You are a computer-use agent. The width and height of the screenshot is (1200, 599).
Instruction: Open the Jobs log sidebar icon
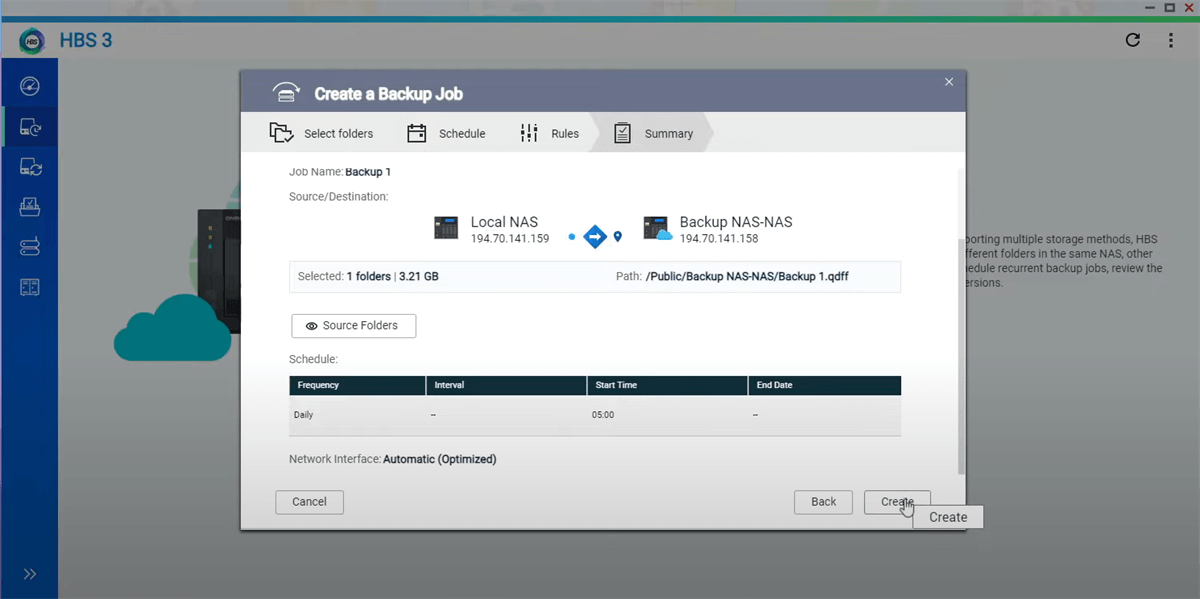29,288
